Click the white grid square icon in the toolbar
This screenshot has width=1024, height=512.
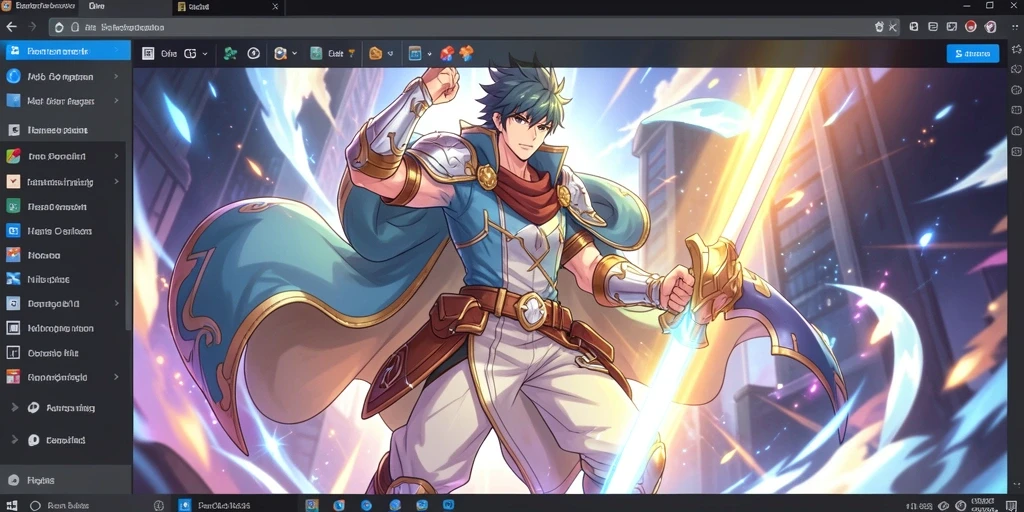point(148,54)
